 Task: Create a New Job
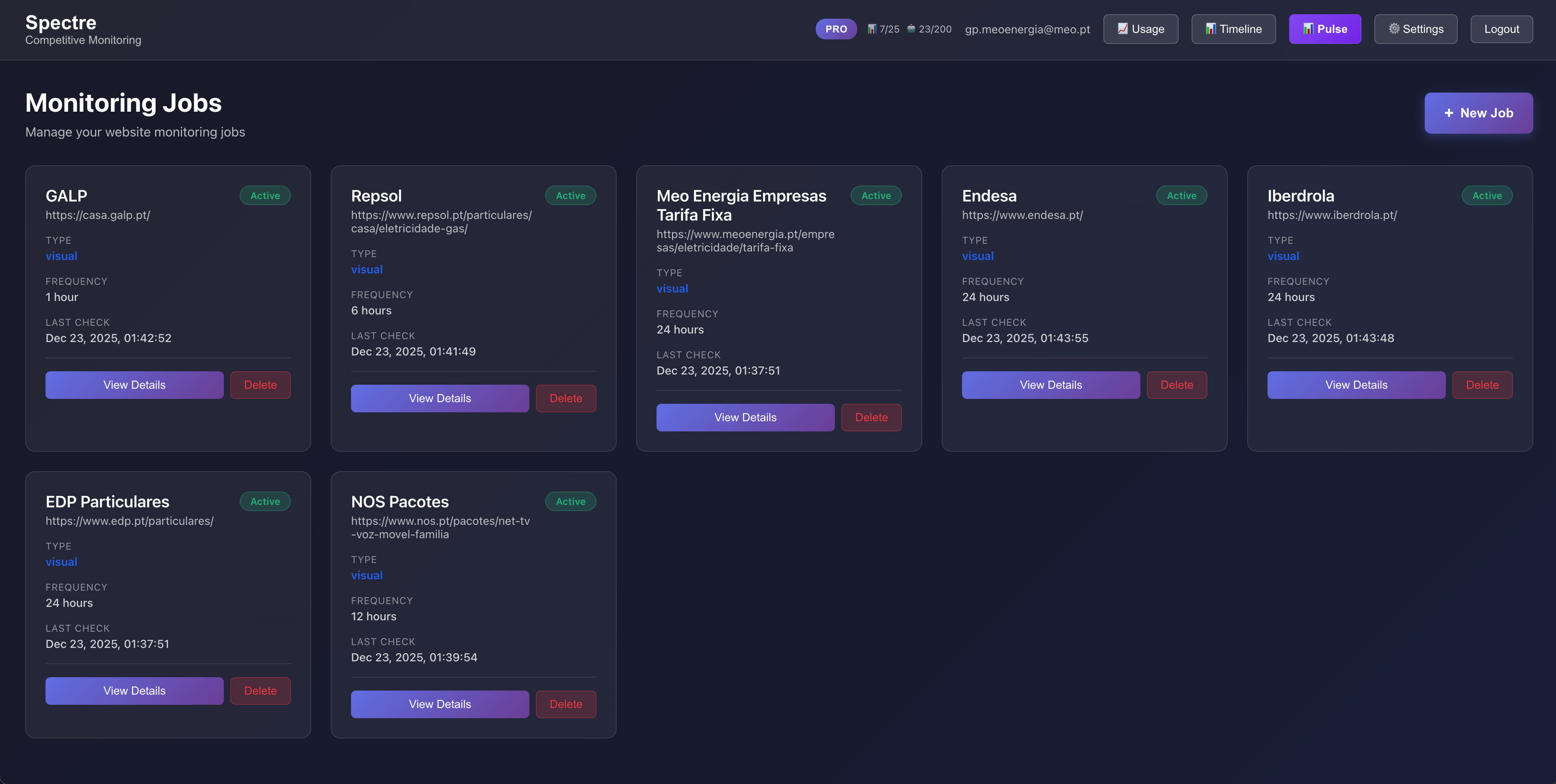click(1479, 113)
